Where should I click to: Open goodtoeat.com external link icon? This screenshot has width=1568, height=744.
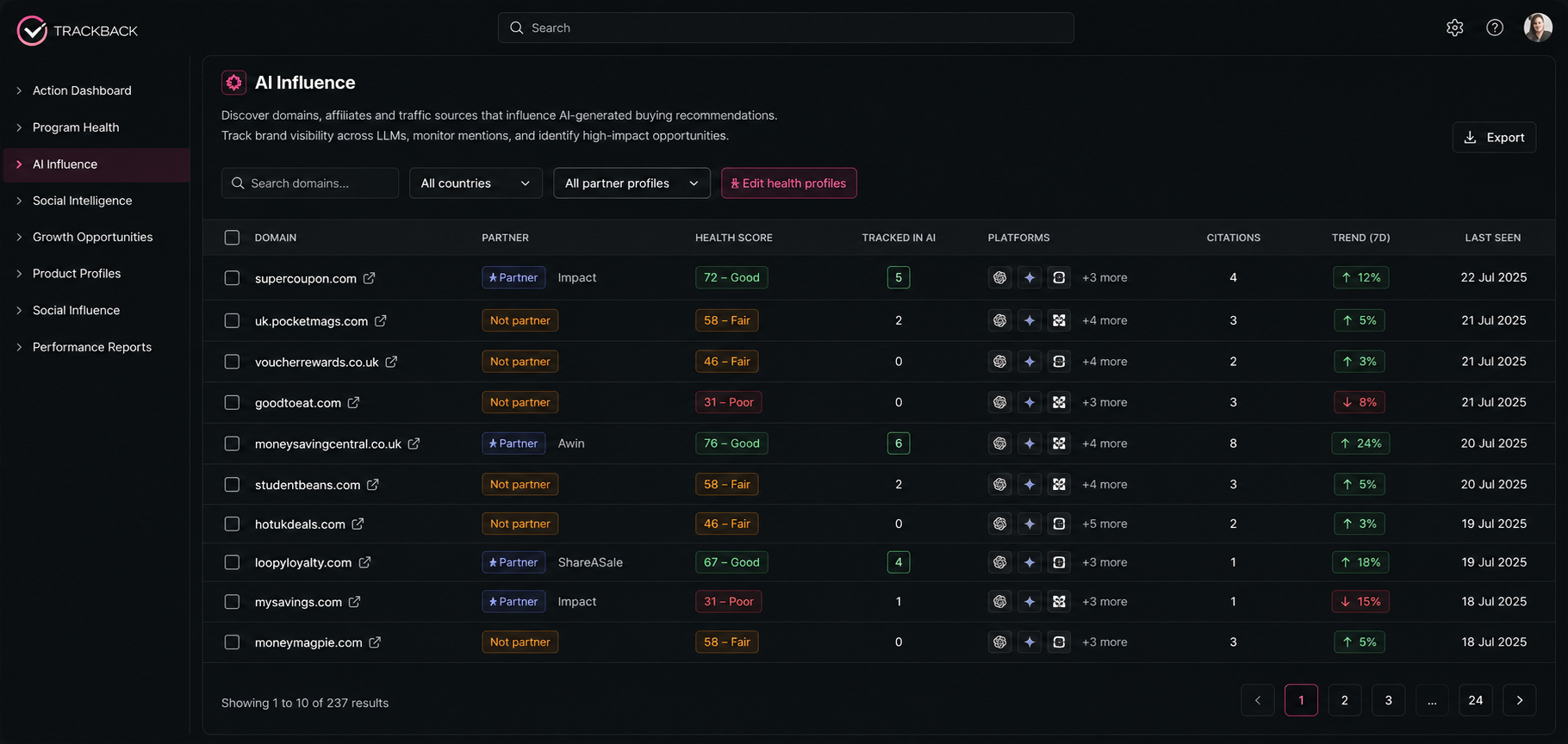(353, 402)
